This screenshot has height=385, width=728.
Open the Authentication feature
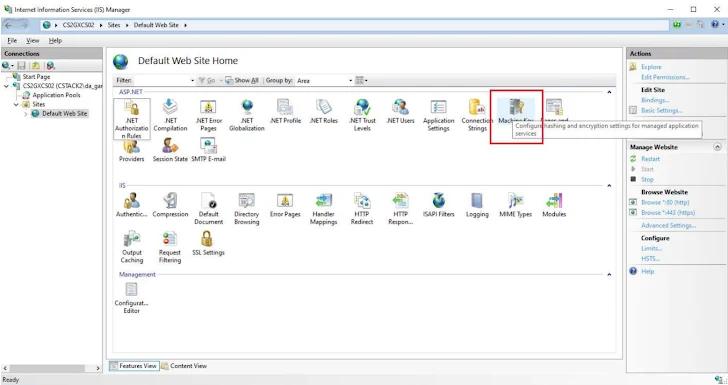[x=131, y=205]
